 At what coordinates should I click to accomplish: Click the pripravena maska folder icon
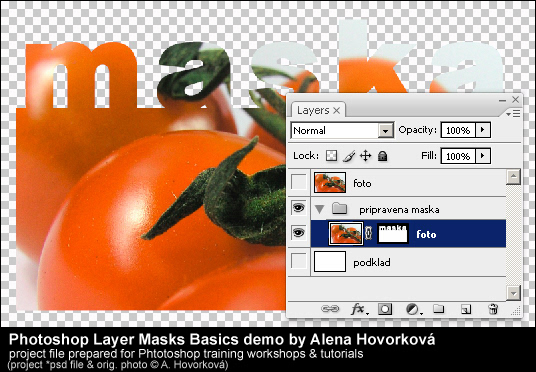(x=339, y=209)
